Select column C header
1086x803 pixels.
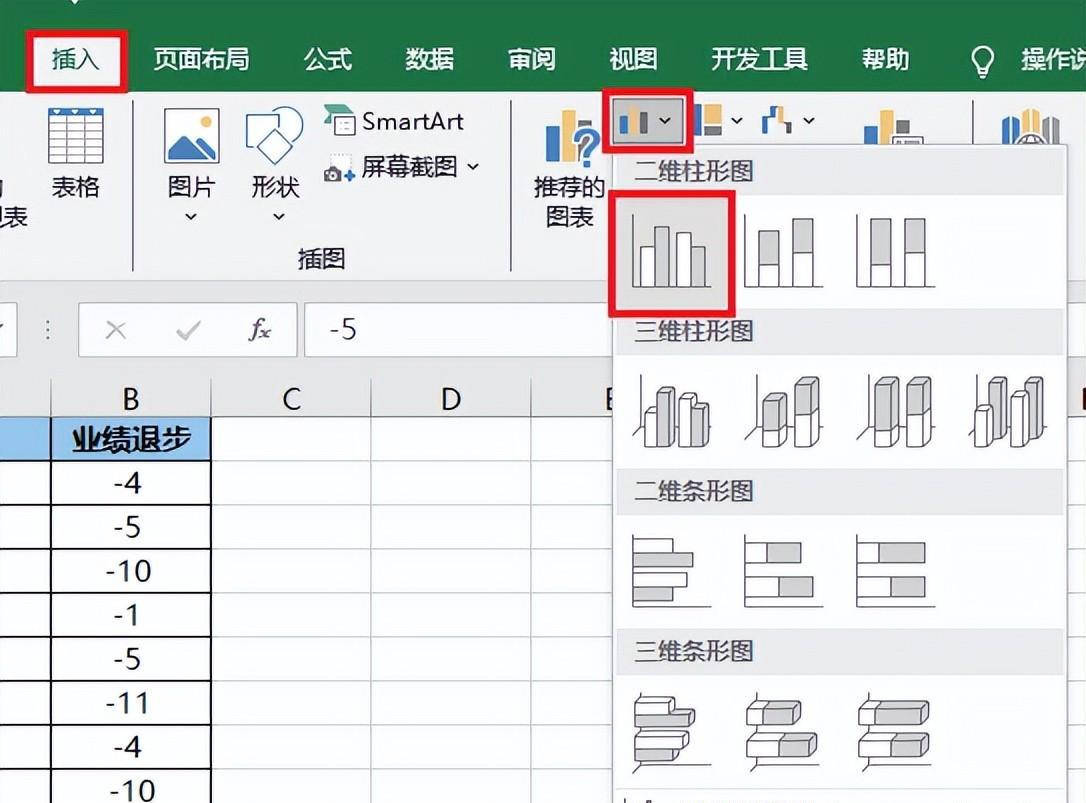(291, 398)
